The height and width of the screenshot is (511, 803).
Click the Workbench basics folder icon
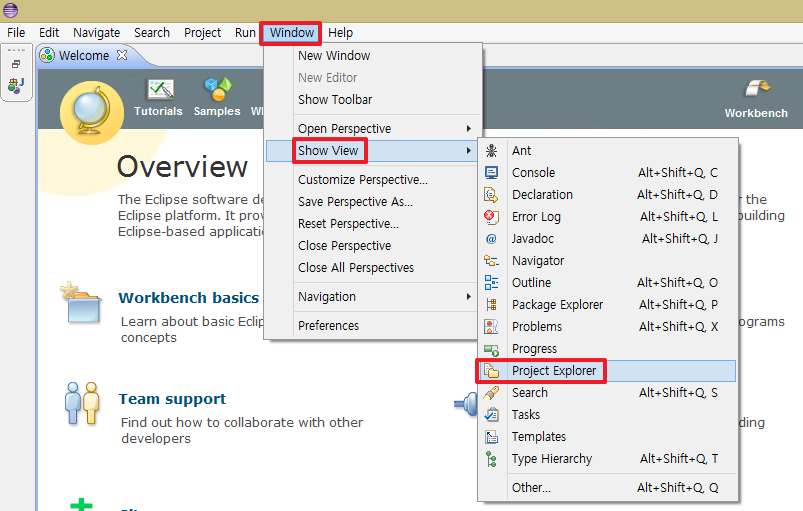[x=80, y=303]
